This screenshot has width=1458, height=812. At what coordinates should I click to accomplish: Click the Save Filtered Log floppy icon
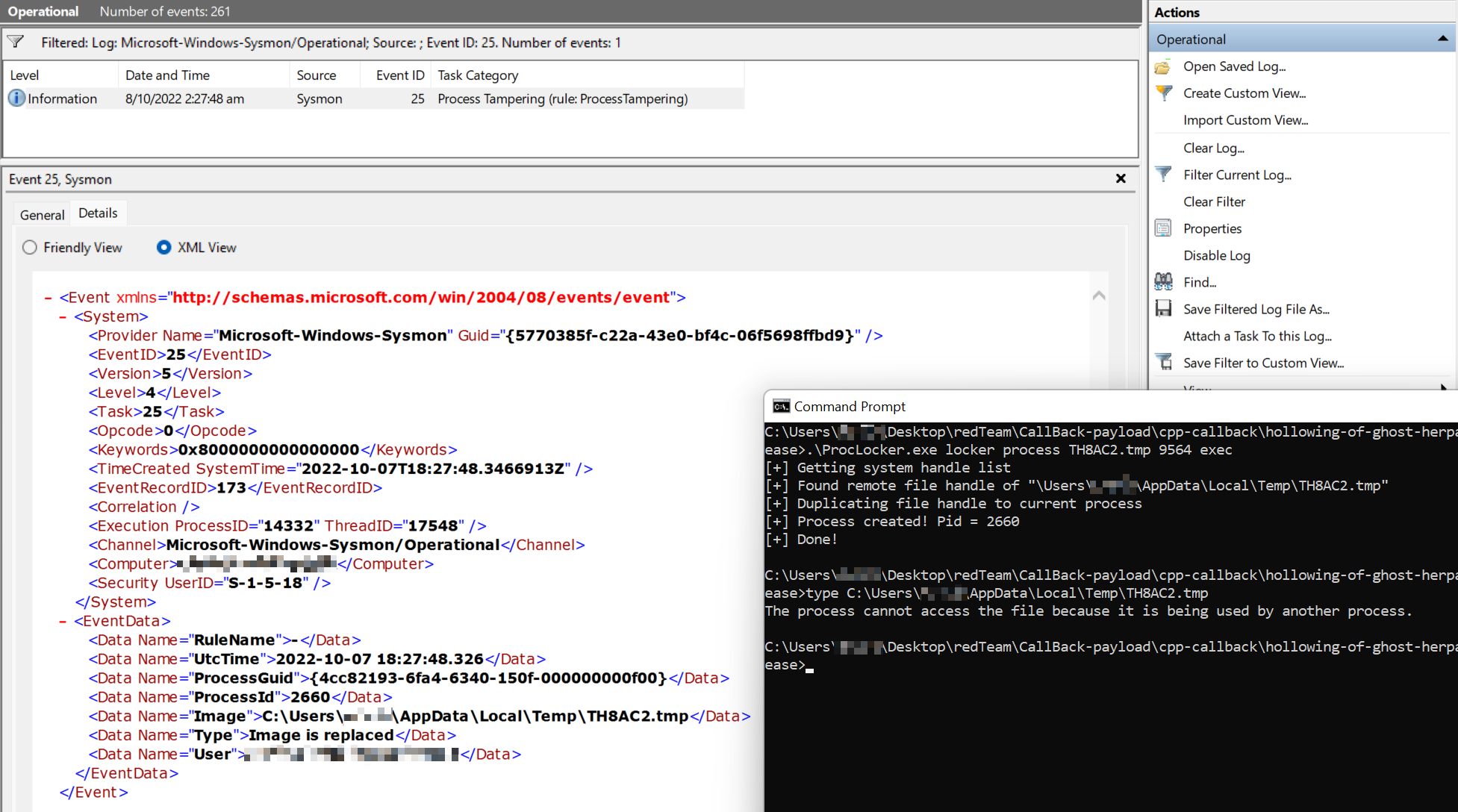[1163, 309]
